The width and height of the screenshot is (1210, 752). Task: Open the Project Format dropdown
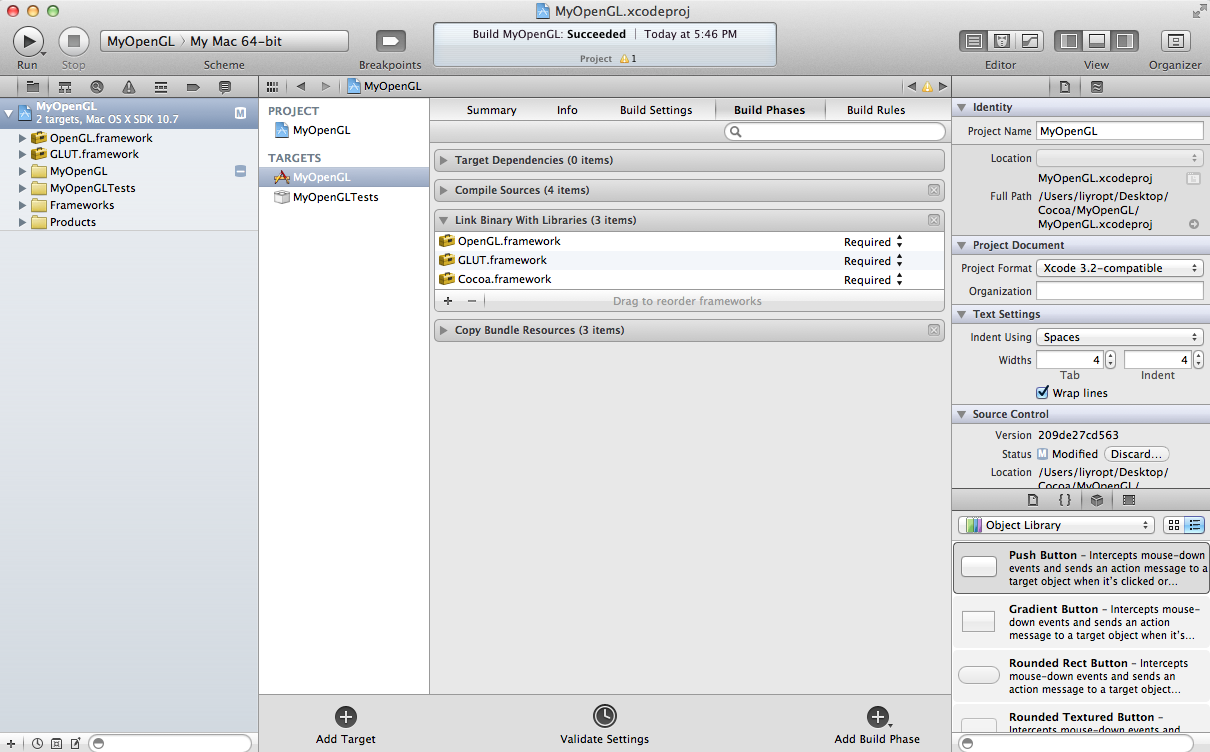(1119, 268)
